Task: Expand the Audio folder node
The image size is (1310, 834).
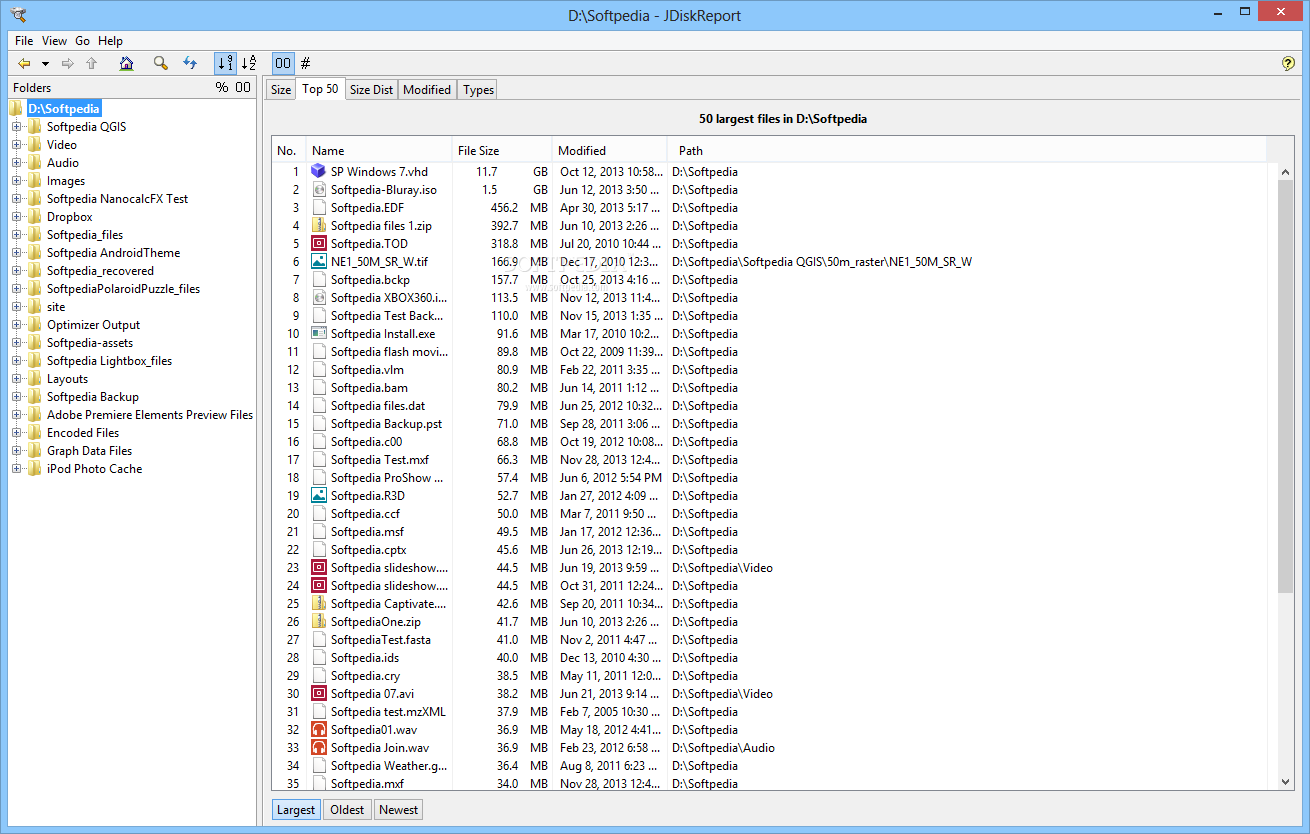Action: coord(16,163)
